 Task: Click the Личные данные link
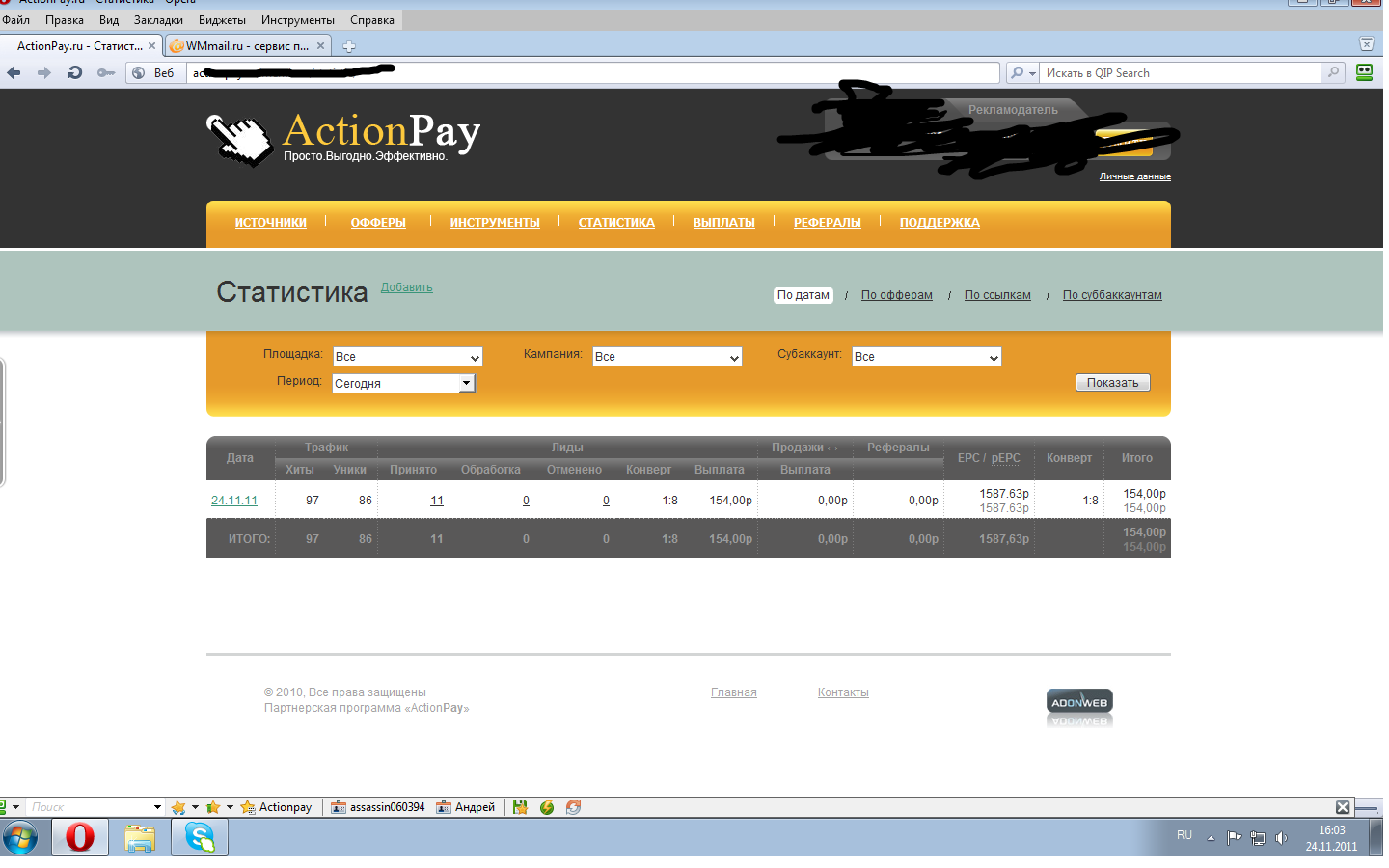coord(1135,176)
